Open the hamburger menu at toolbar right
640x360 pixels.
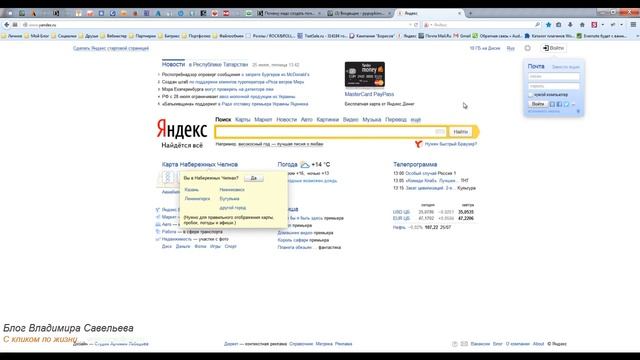pos(633,25)
